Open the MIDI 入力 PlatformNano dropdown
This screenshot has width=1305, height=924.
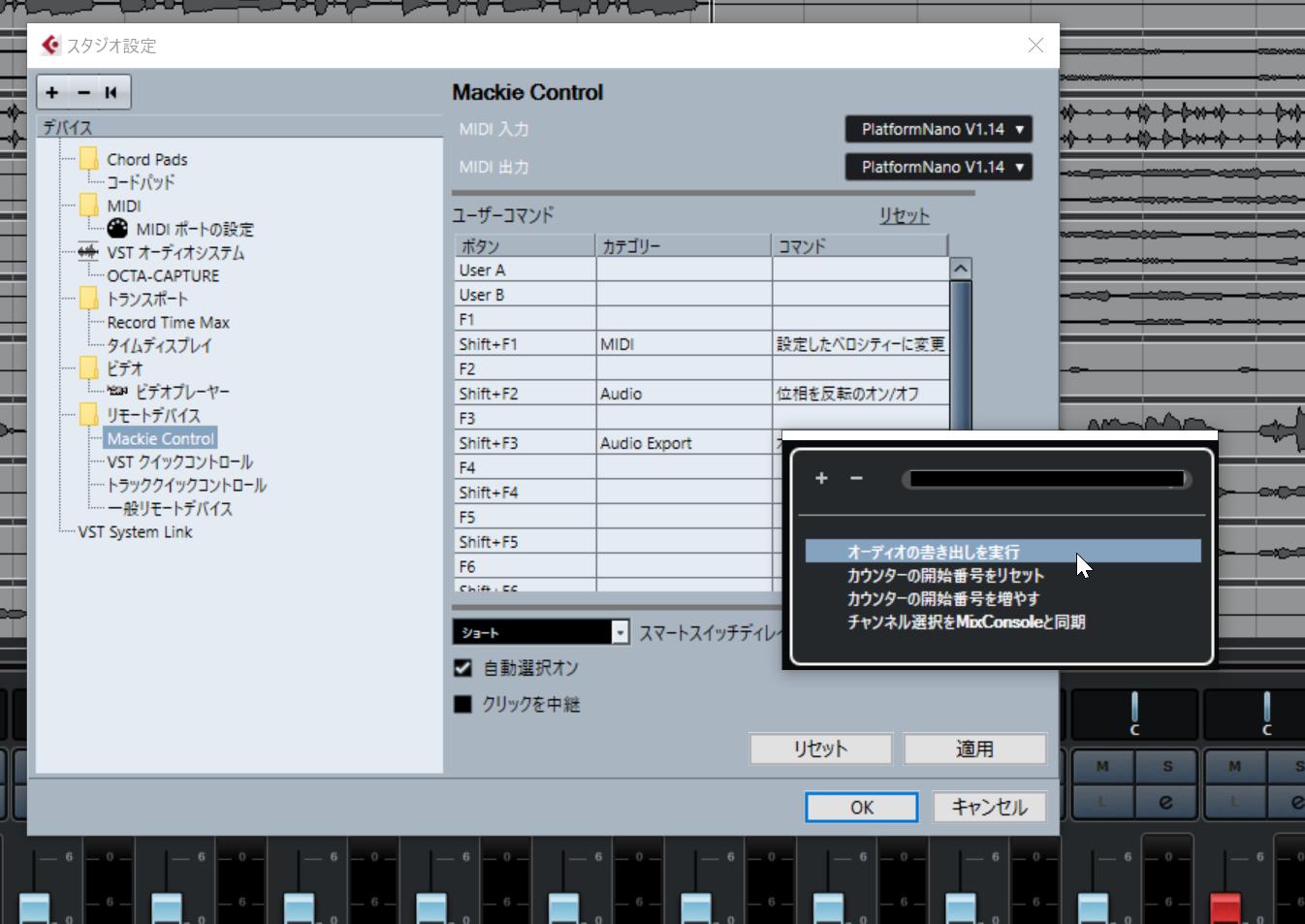click(937, 129)
